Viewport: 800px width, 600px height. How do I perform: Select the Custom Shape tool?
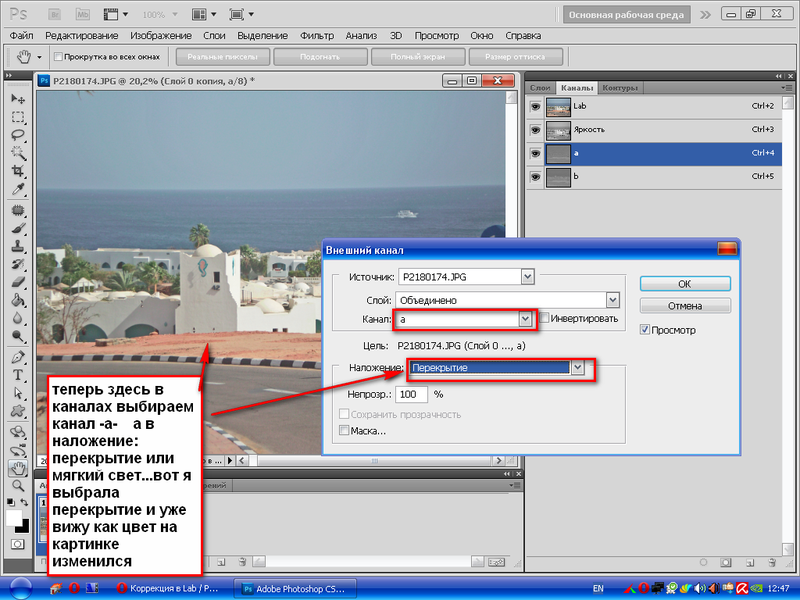pyautogui.click(x=18, y=411)
